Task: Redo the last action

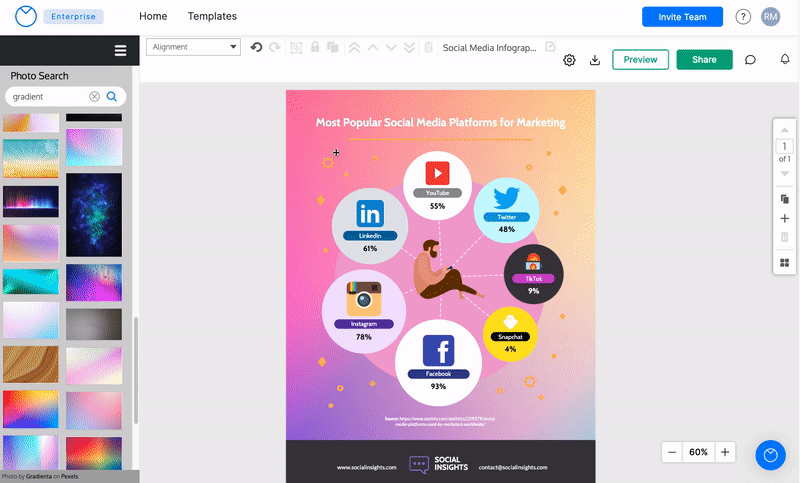Action: point(274,47)
